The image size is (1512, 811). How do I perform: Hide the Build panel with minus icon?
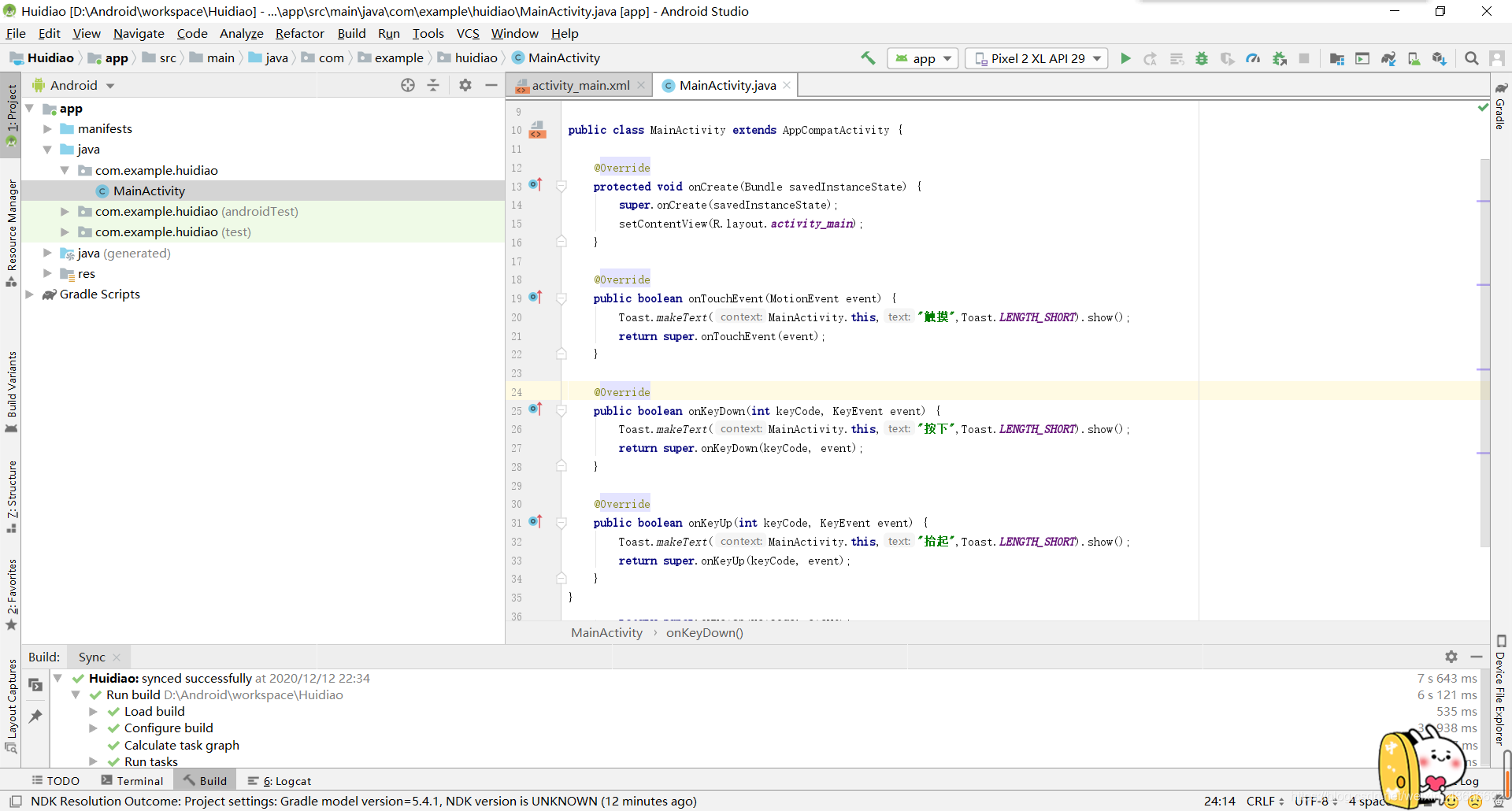[x=1477, y=657]
